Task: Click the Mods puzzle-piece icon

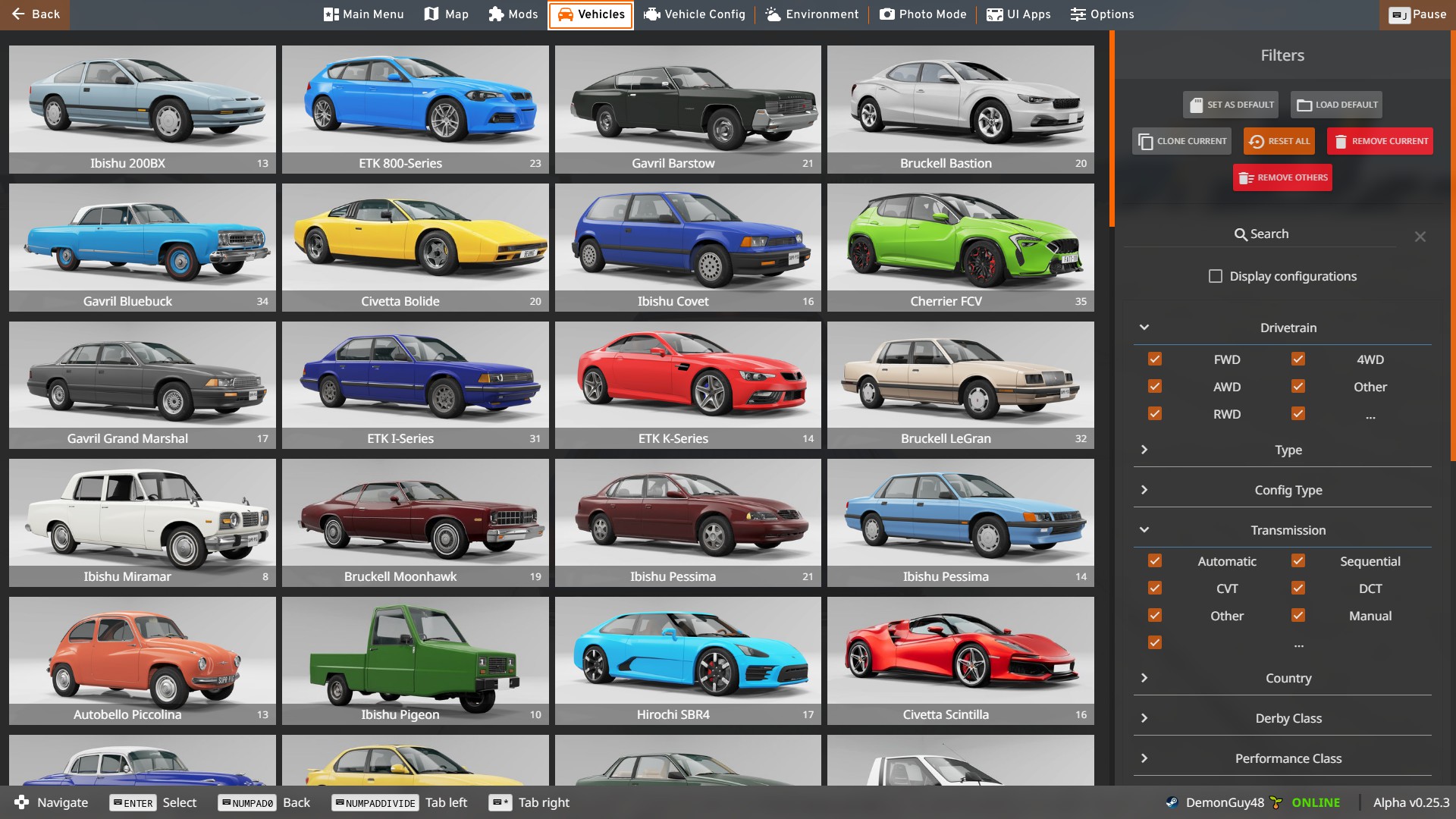Action: [496, 14]
